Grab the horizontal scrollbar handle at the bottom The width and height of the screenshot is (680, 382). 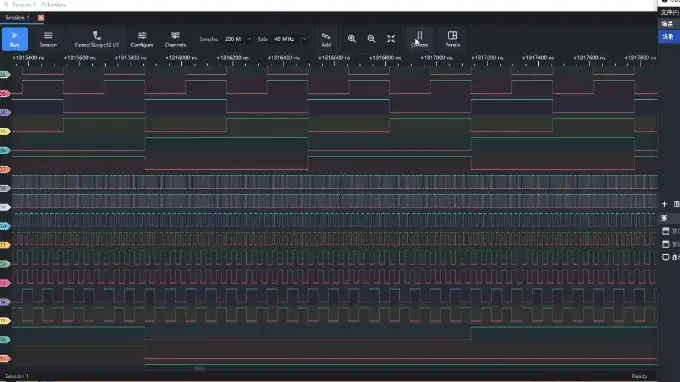(199, 368)
